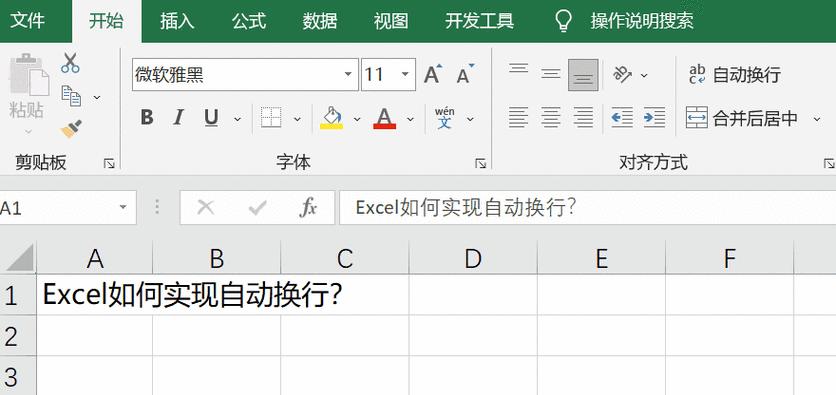Screen dimensions: 836x395
Task: Expand copy options dropdown arrow
Action: click(97, 97)
